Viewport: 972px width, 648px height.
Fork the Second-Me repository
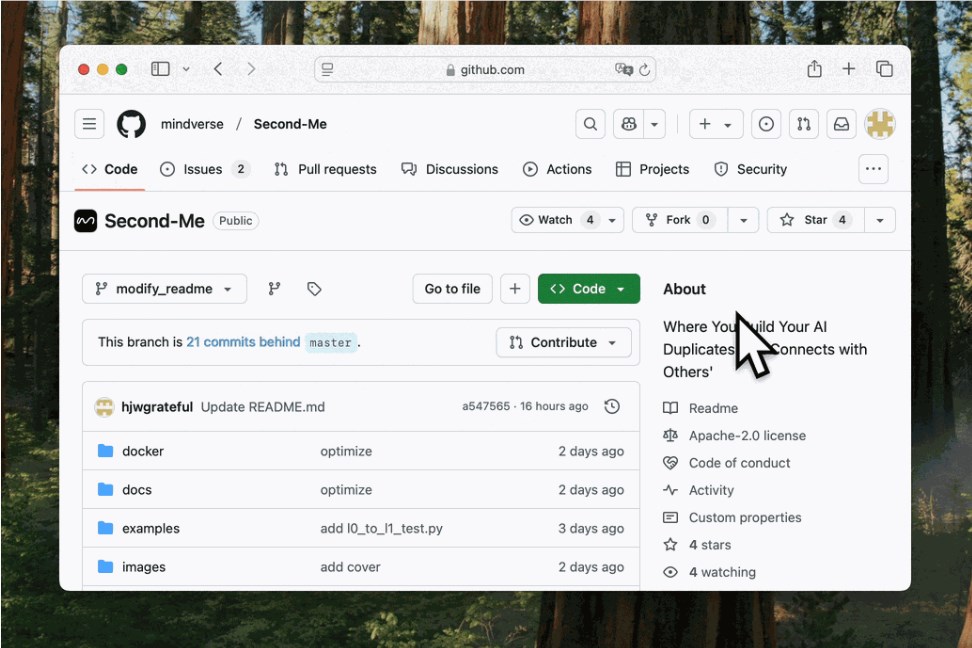pos(680,220)
